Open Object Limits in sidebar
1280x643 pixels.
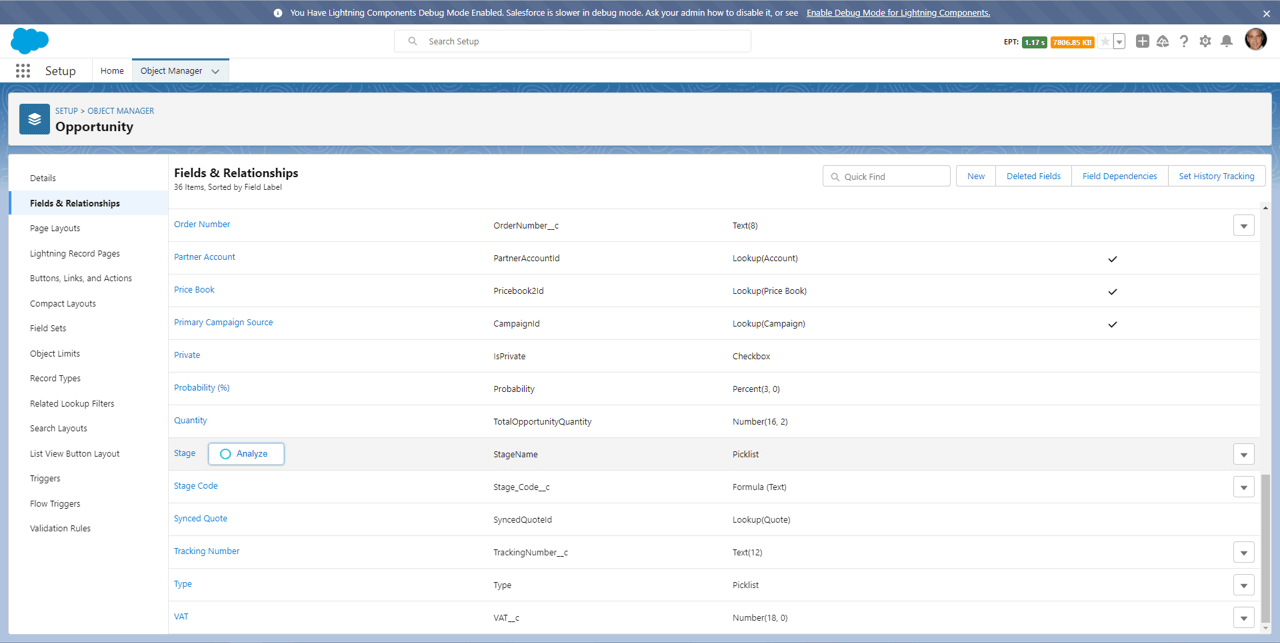click(x=55, y=353)
